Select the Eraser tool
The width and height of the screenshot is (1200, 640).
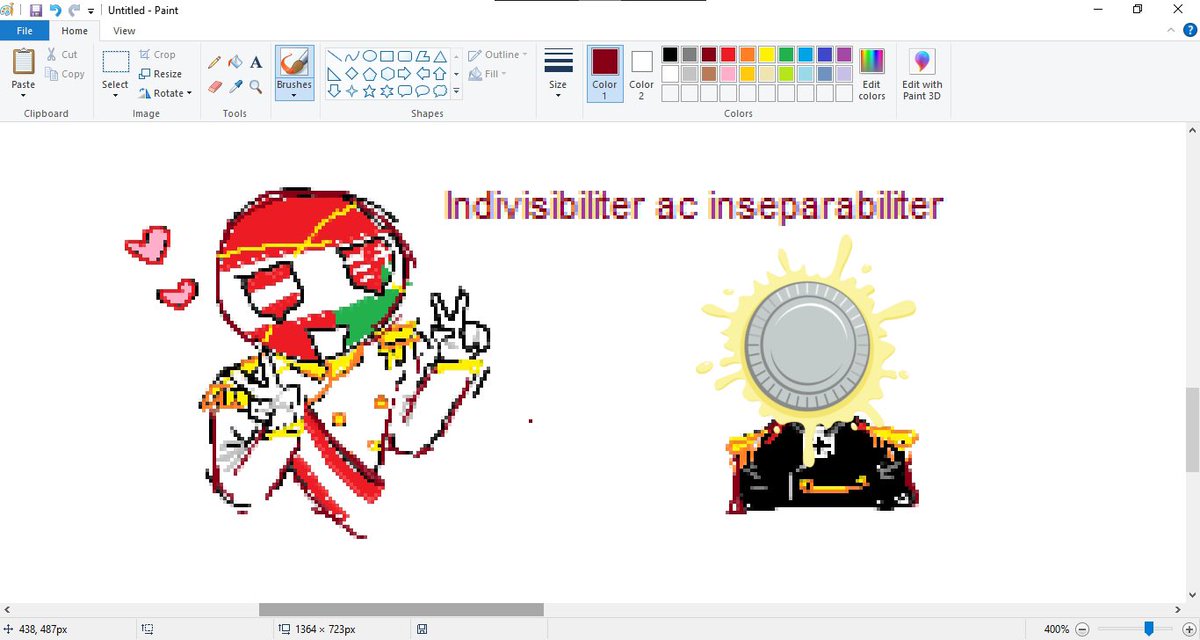[x=214, y=87]
